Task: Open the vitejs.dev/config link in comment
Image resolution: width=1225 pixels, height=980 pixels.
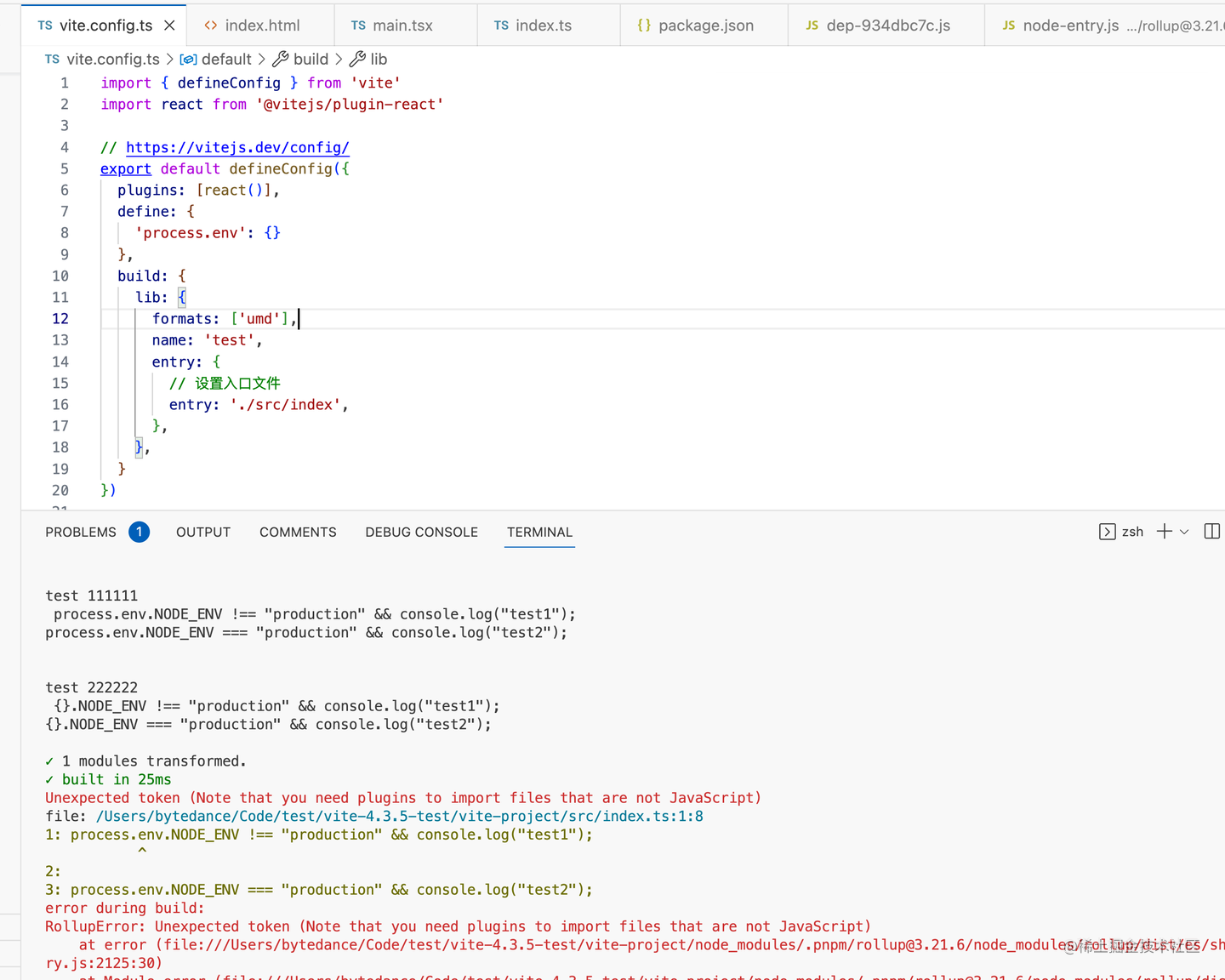Action: (x=237, y=147)
